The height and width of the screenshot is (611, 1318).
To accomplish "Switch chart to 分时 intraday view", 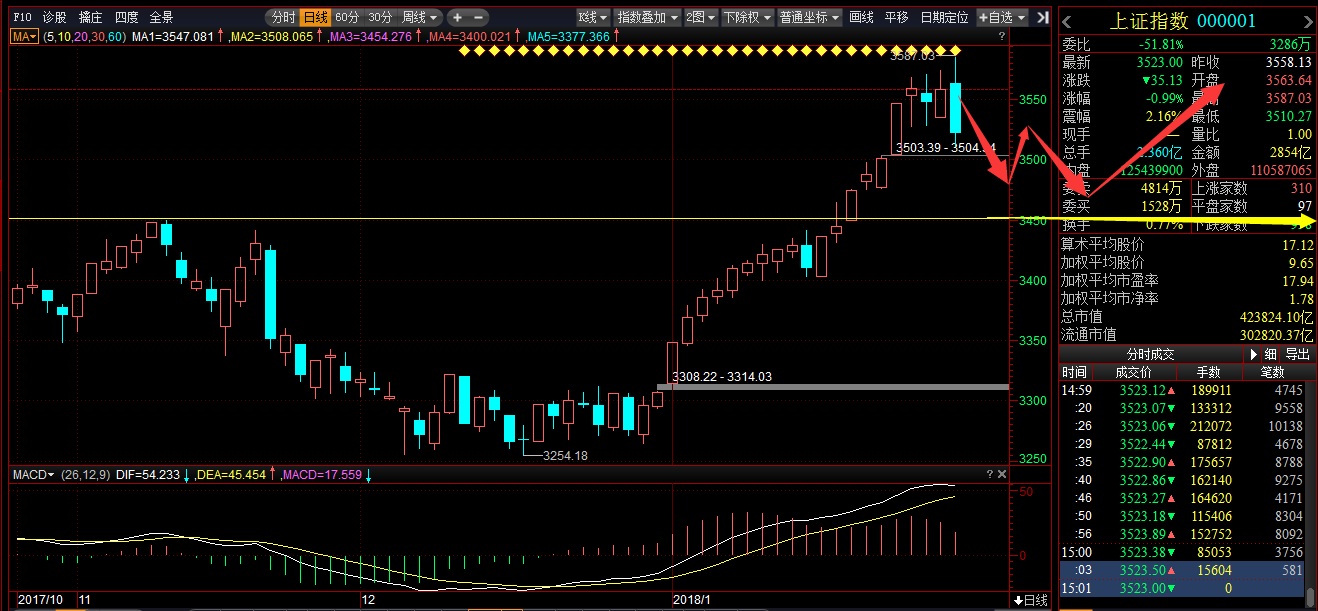I will 283,17.
